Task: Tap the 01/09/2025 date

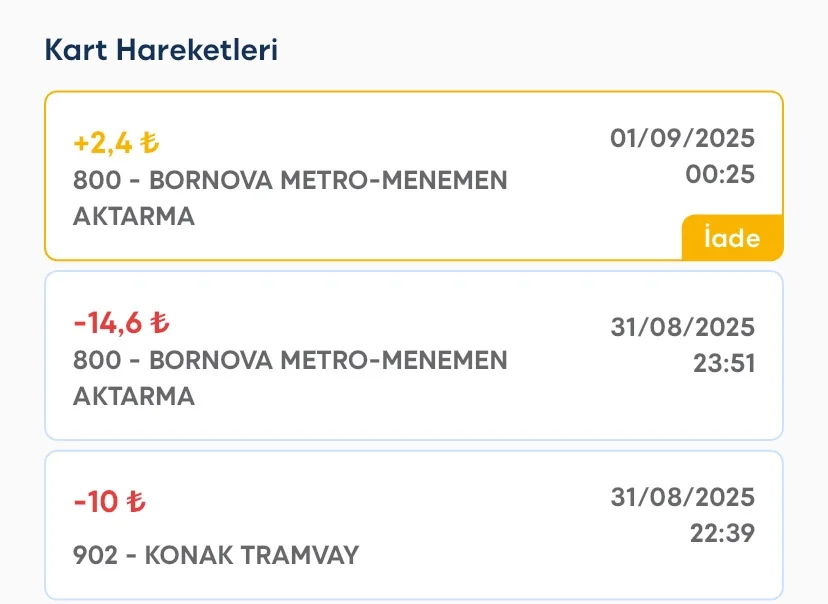Action: (683, 138)
